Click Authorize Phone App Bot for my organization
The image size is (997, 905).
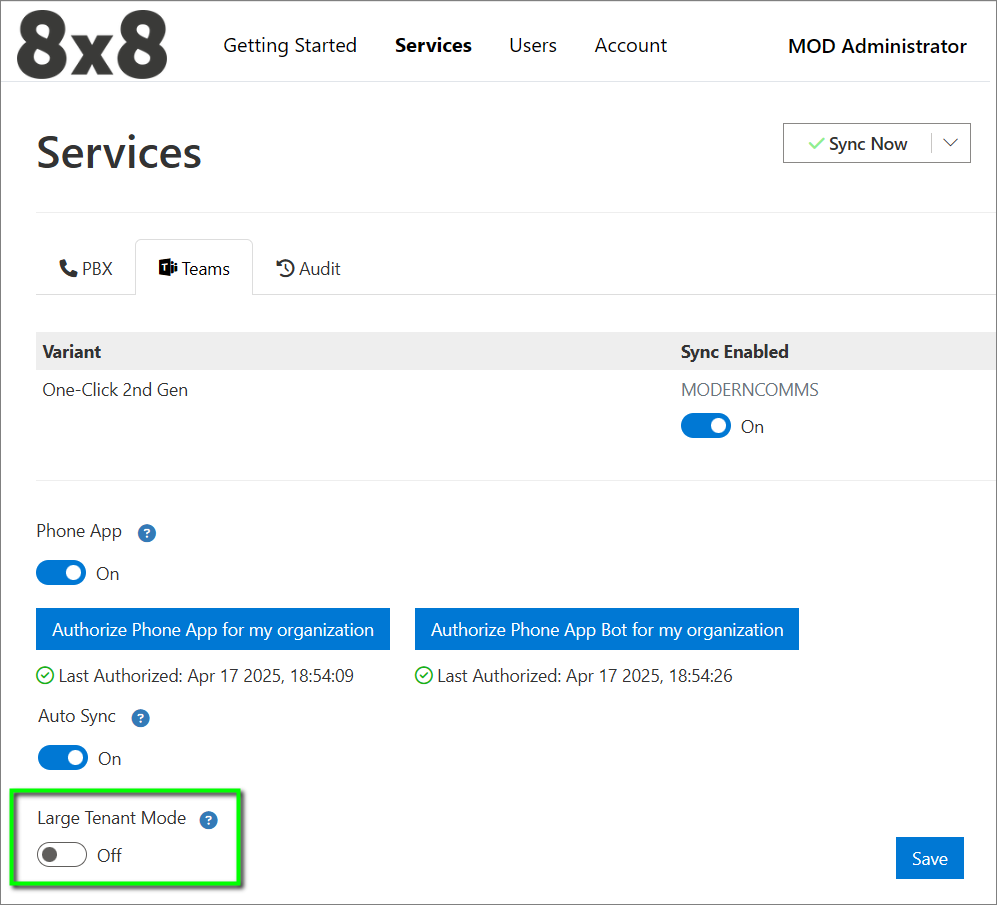[x=607, y=630]
